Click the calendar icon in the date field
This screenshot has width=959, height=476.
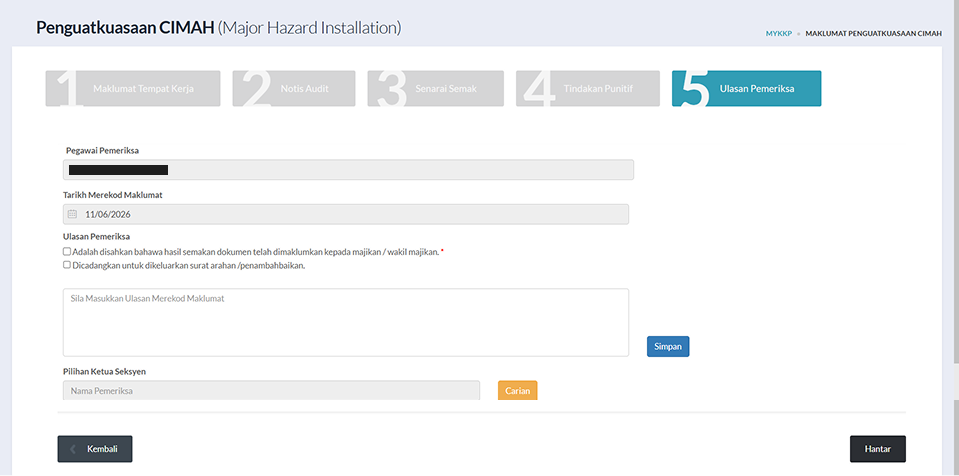[x=72, y=214]
